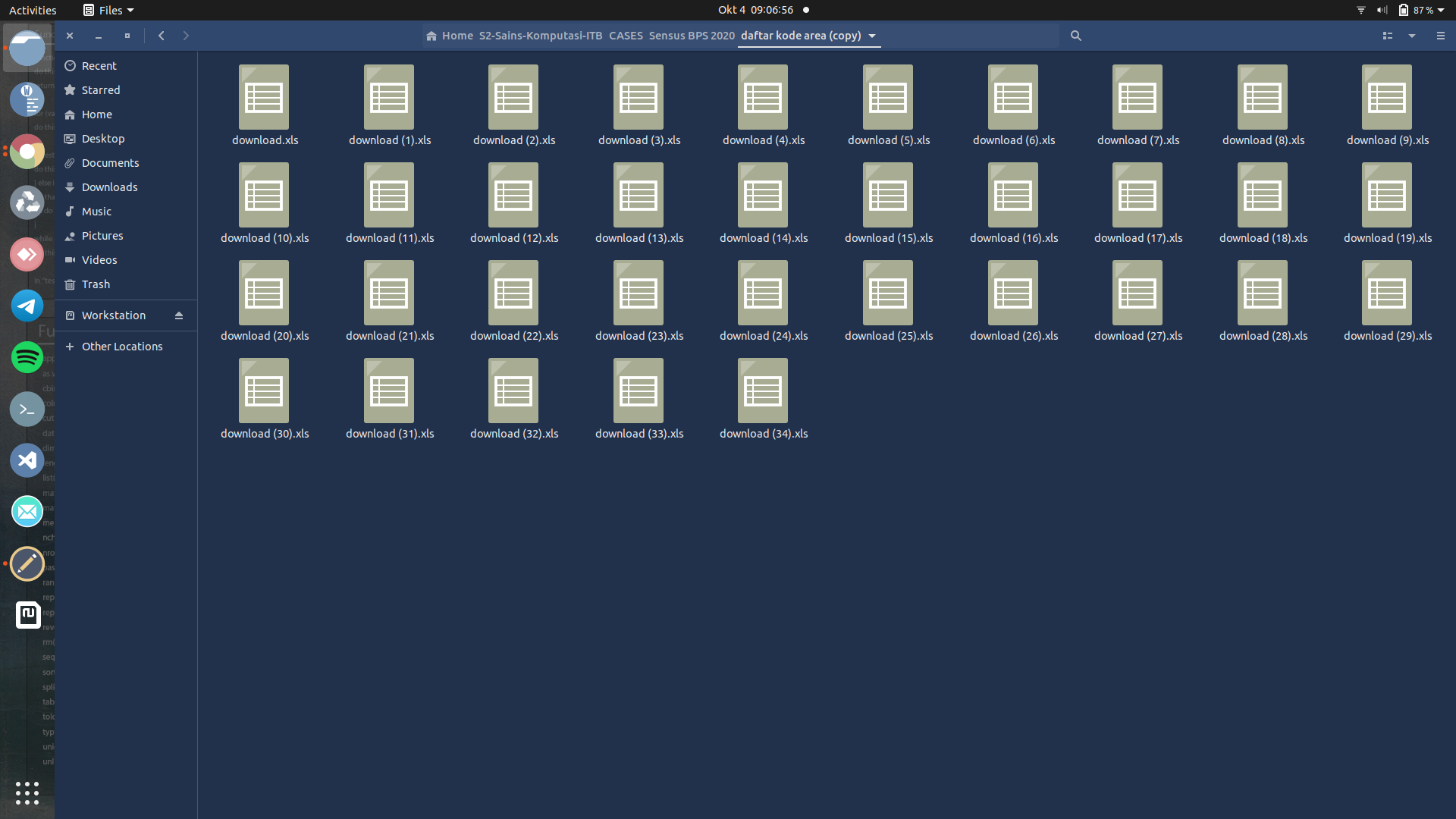Viewport: 1456px width, 819px height.
Task: Select Downloads in the sidebar
Action: click(x=109, y=187)
